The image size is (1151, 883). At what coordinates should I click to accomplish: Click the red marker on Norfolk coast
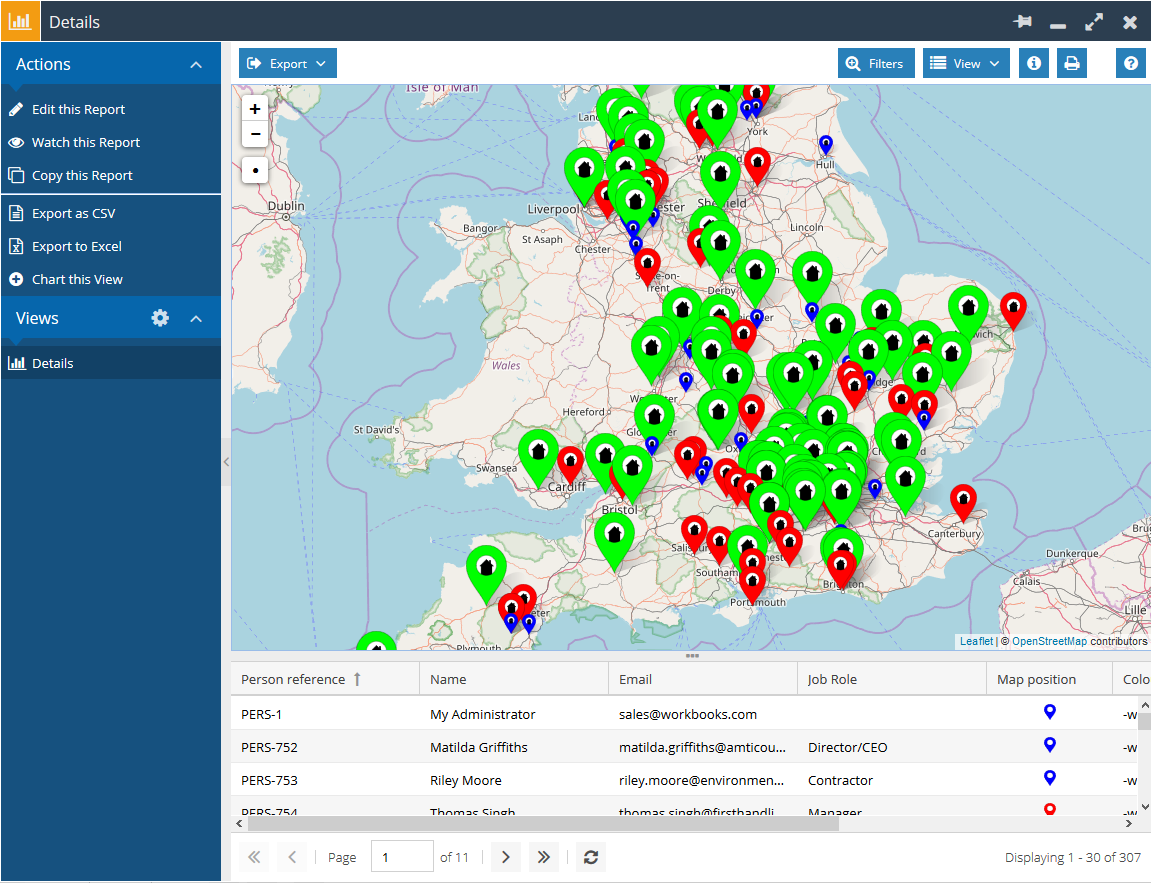point(1013,310)
